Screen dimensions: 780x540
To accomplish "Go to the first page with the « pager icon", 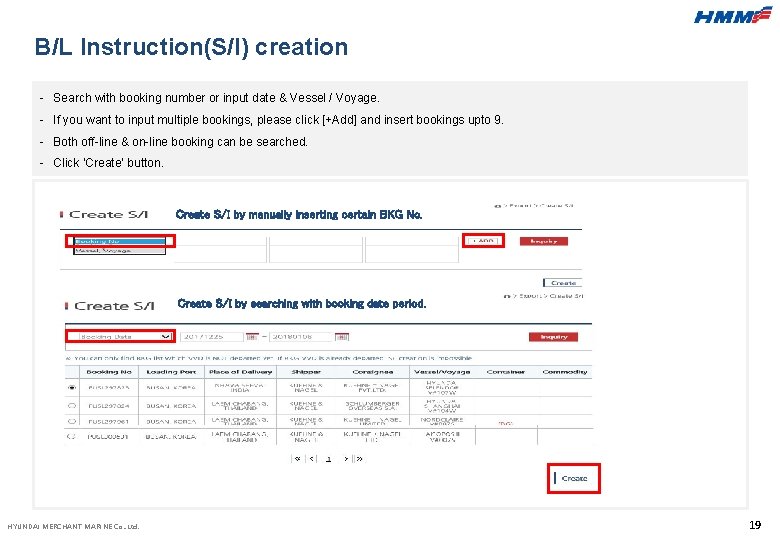I will [297, 458].
